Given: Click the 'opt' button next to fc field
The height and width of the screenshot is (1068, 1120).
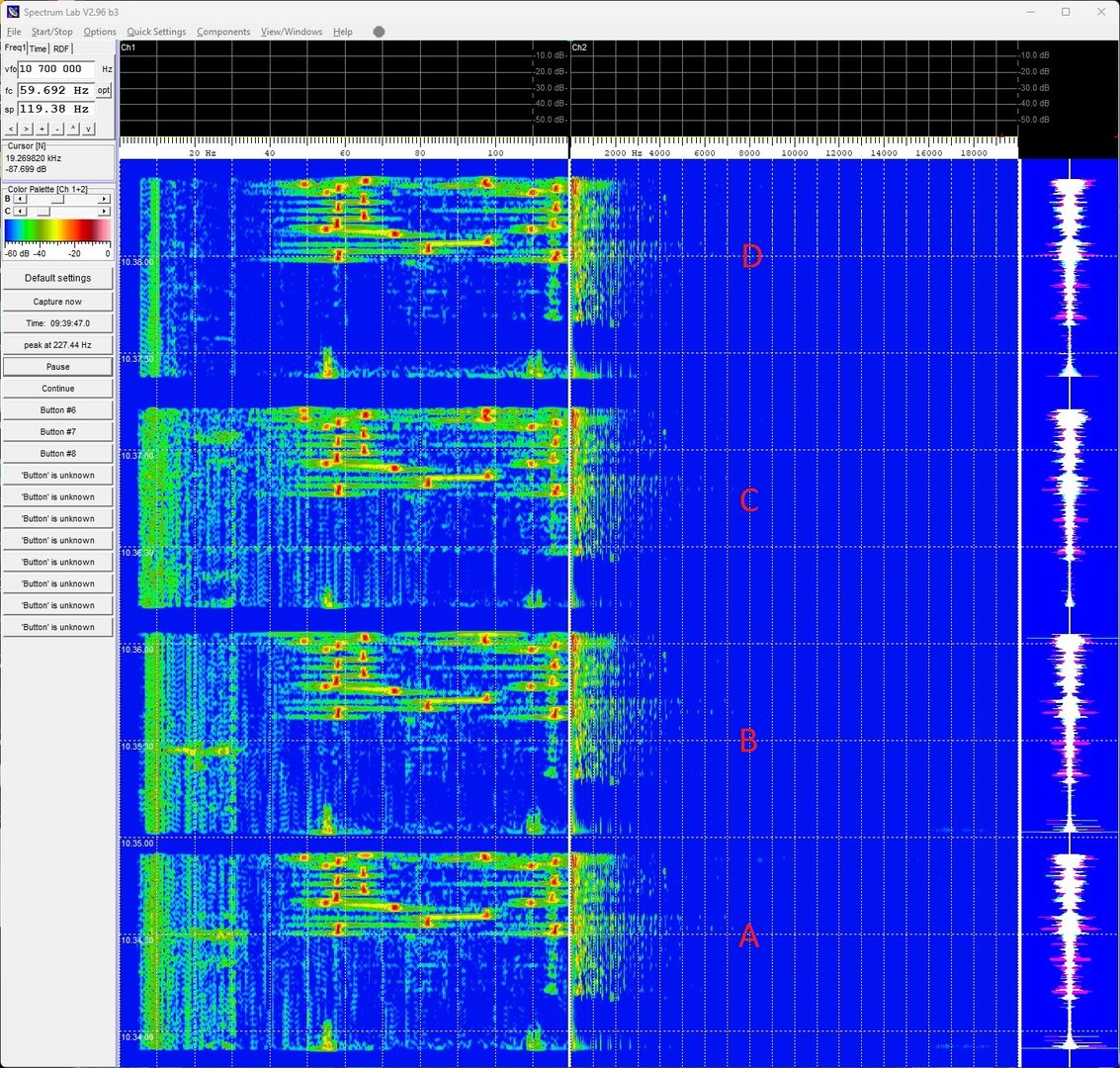Looking at the screenshot, I should click(104, 90).
